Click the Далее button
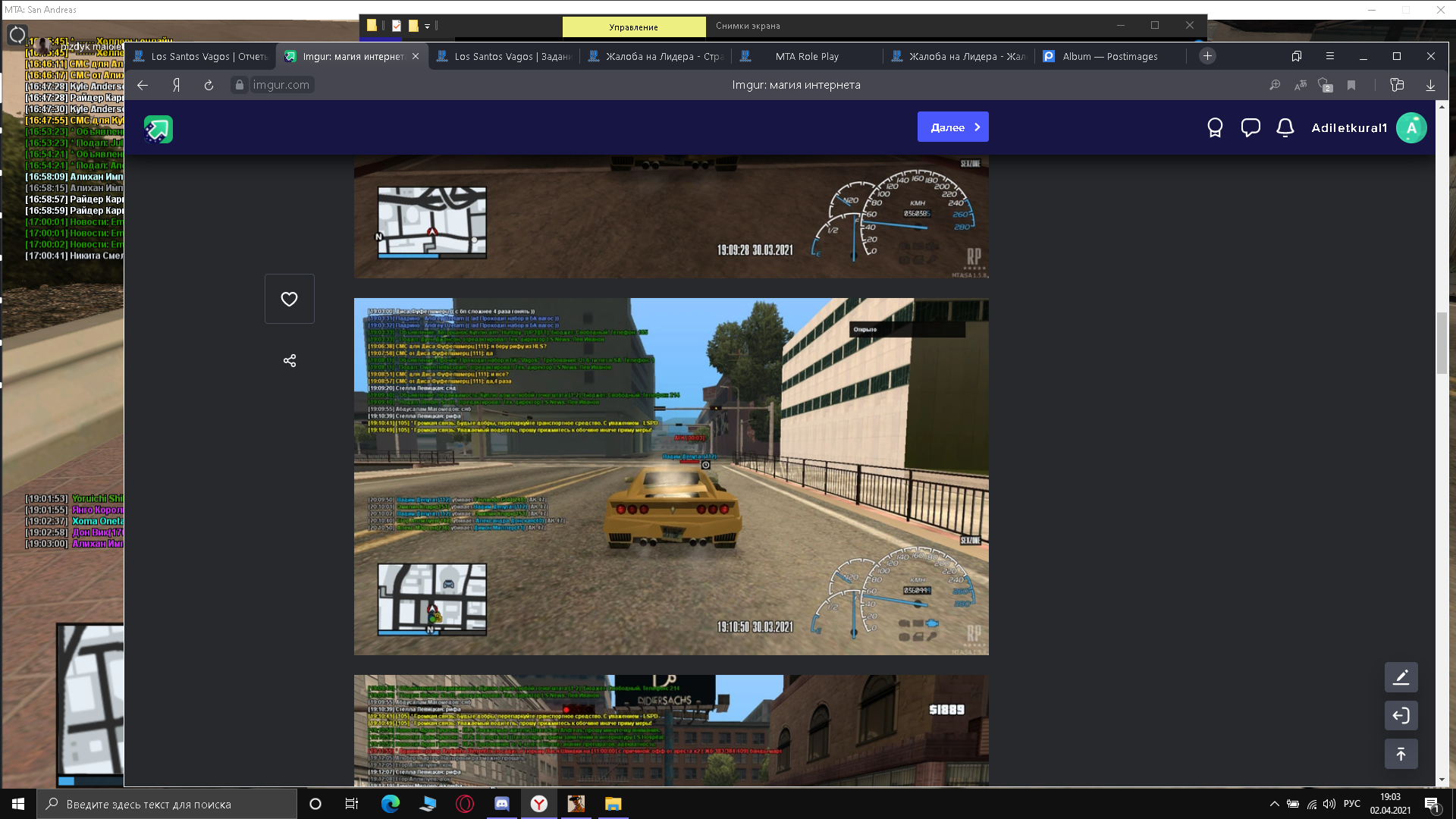1456x819 pixels. [x=952, y=127]
